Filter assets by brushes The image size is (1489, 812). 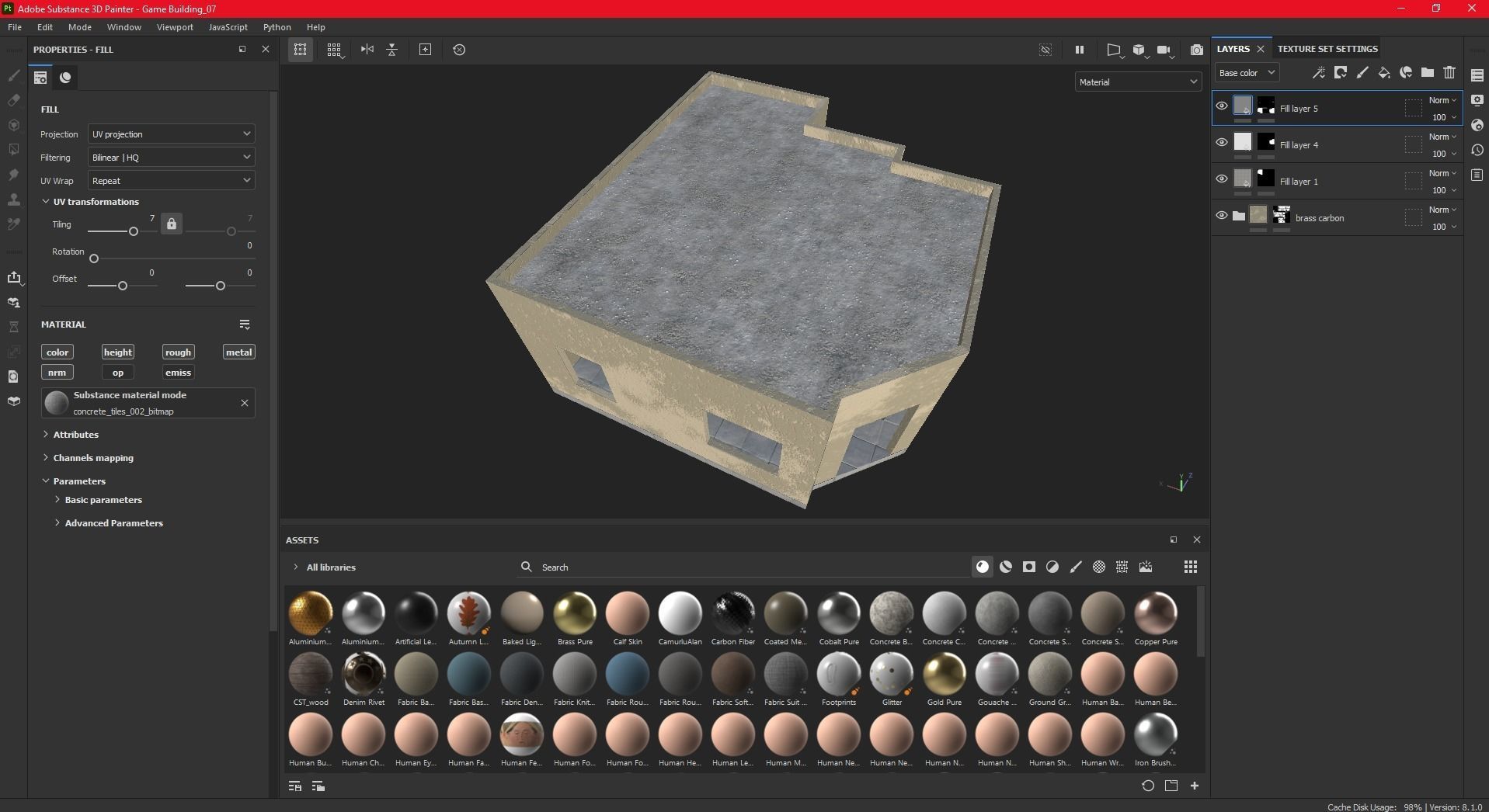point(1076,567)
